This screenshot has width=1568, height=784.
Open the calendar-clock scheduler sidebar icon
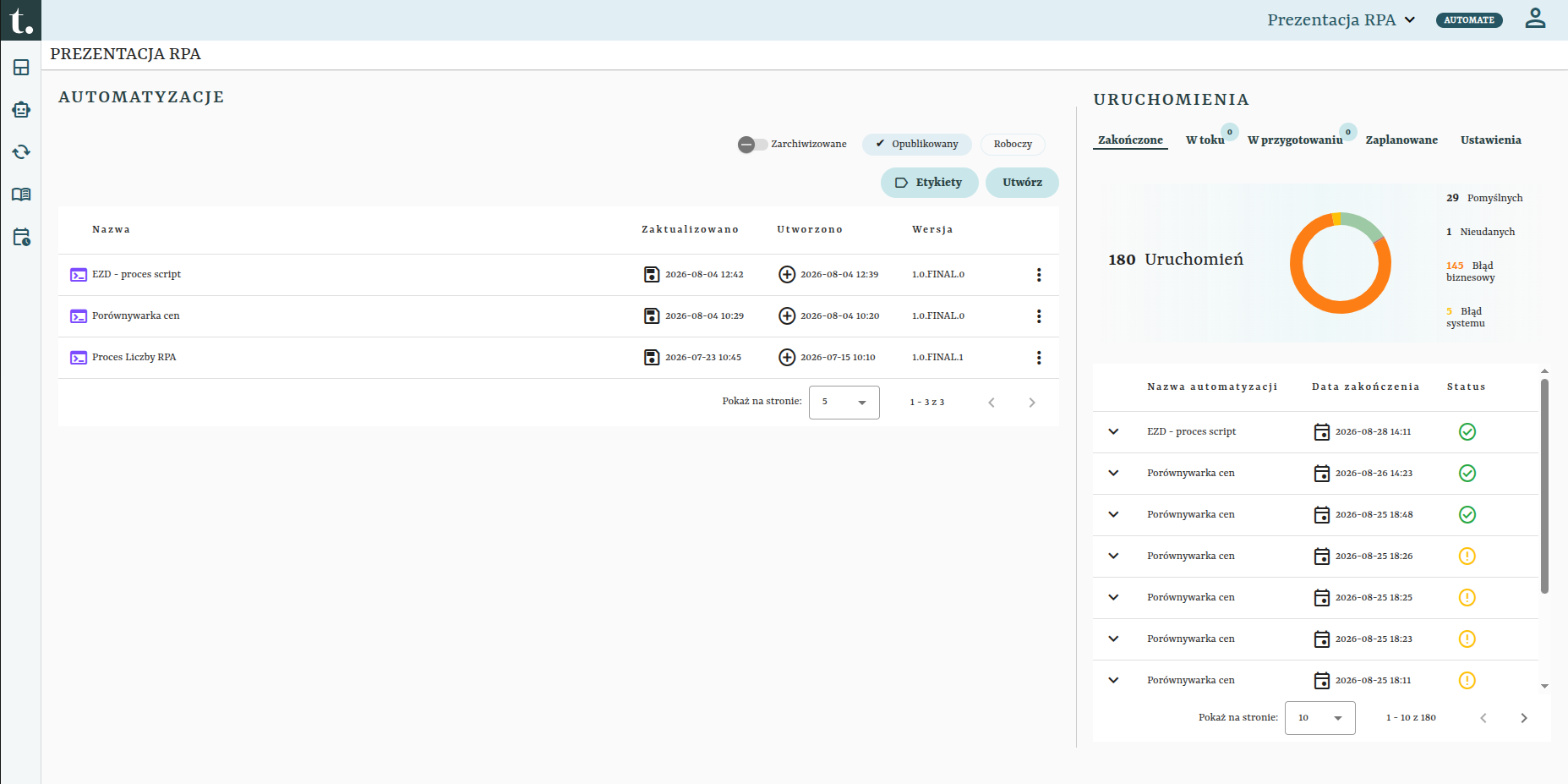click(x=21, y=237)
